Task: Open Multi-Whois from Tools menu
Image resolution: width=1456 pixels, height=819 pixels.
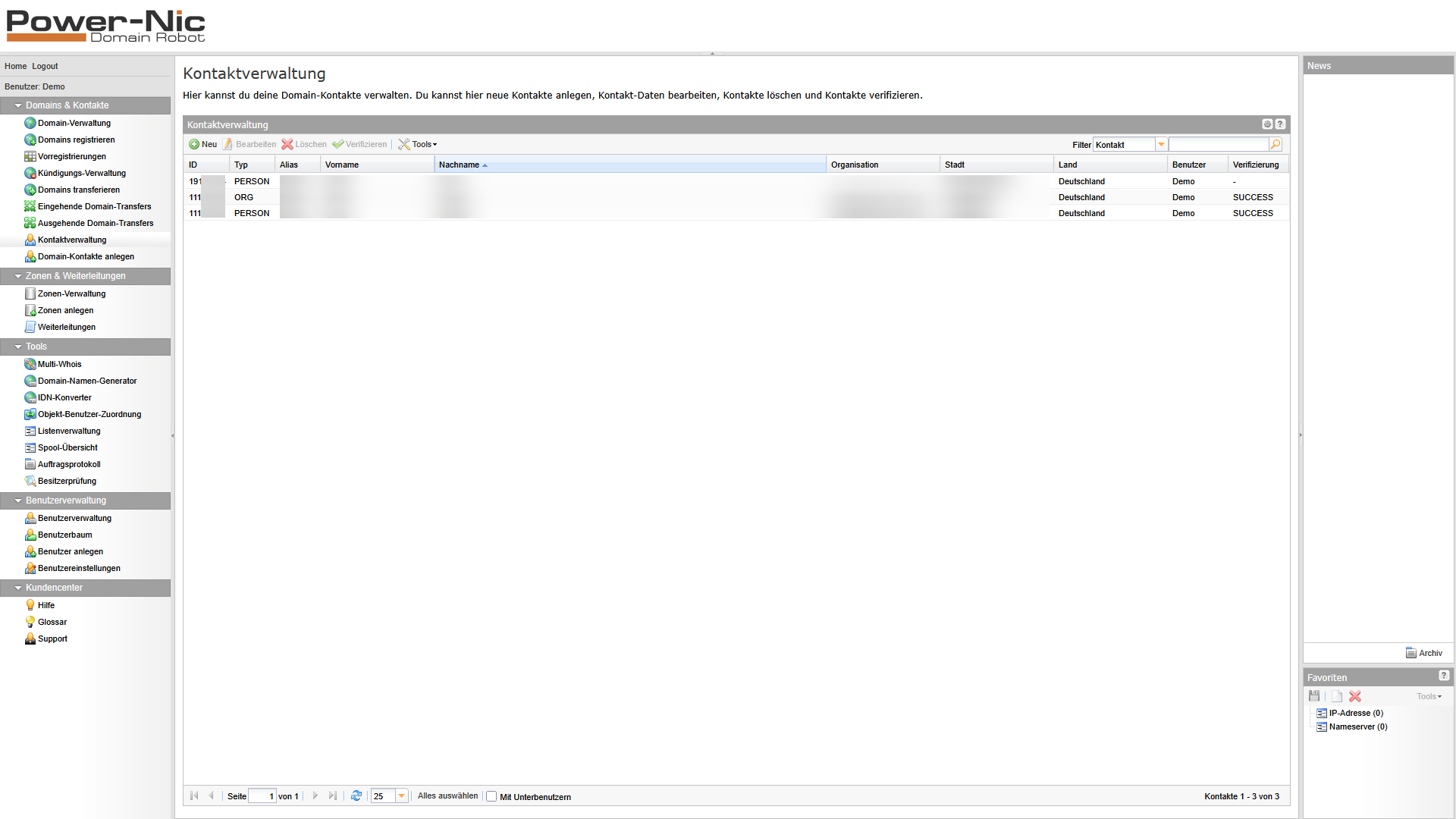Action: [x=59, y=364]
